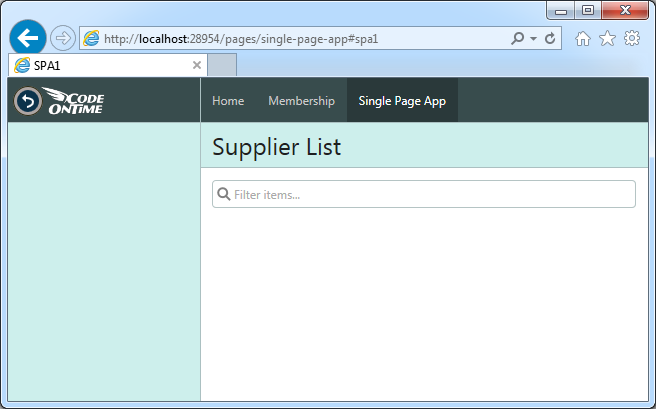Open favorites star icon

(607, 38)
